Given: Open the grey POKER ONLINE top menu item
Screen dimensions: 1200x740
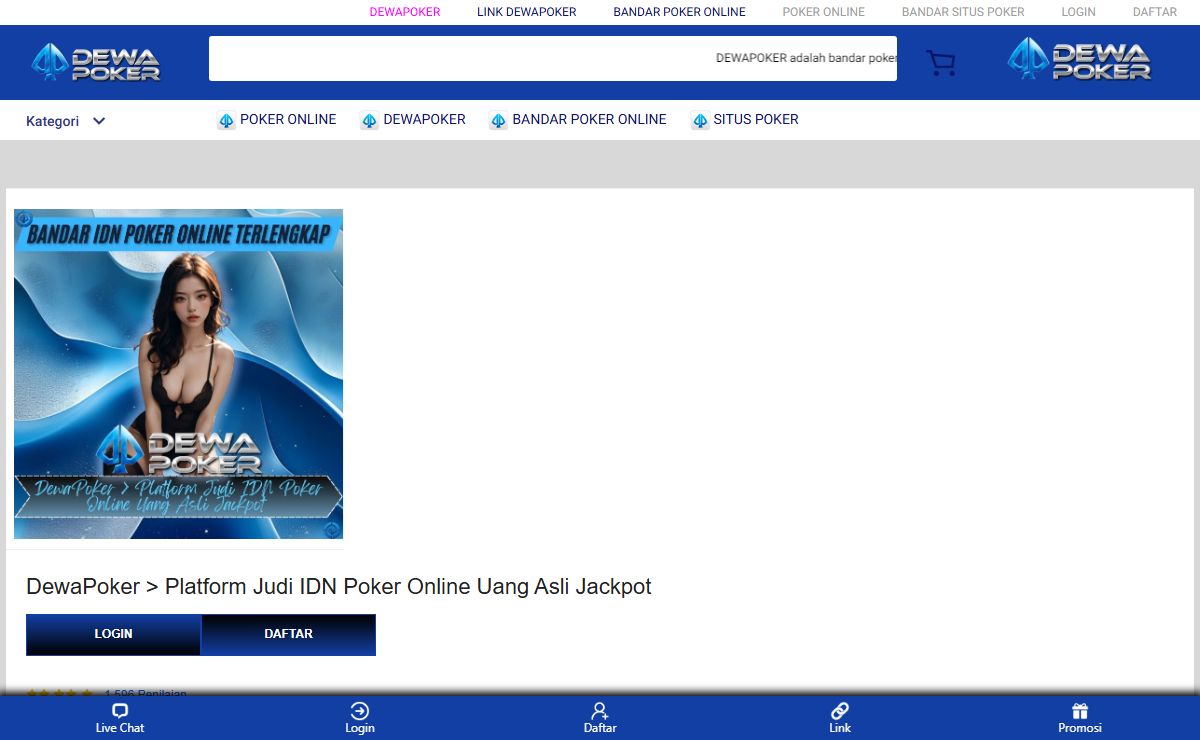Looking at the screenshot, I should (824, 12).
